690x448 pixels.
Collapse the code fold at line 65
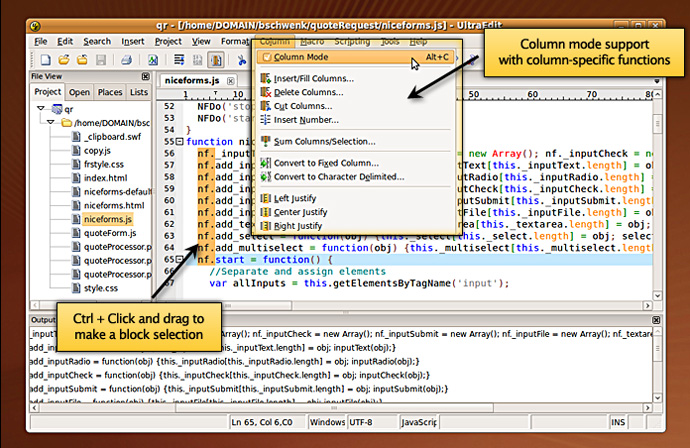point(178,260)
